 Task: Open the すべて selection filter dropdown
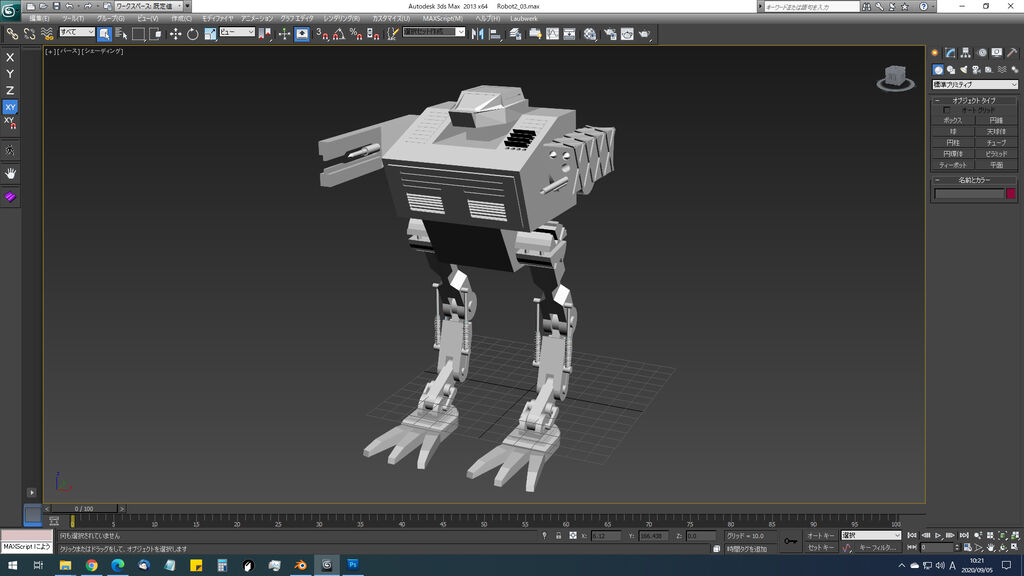coord(77,33)
